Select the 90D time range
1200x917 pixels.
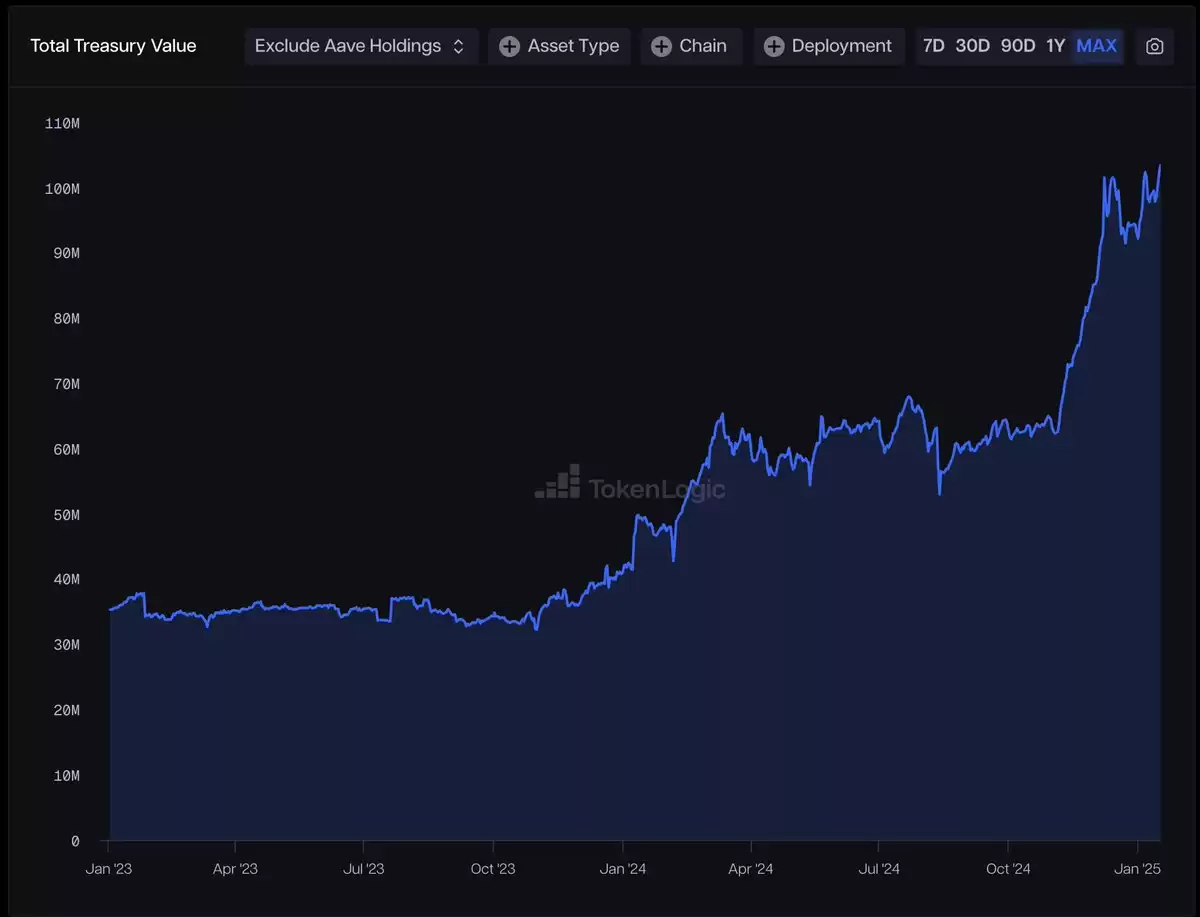coord(1018,46)
